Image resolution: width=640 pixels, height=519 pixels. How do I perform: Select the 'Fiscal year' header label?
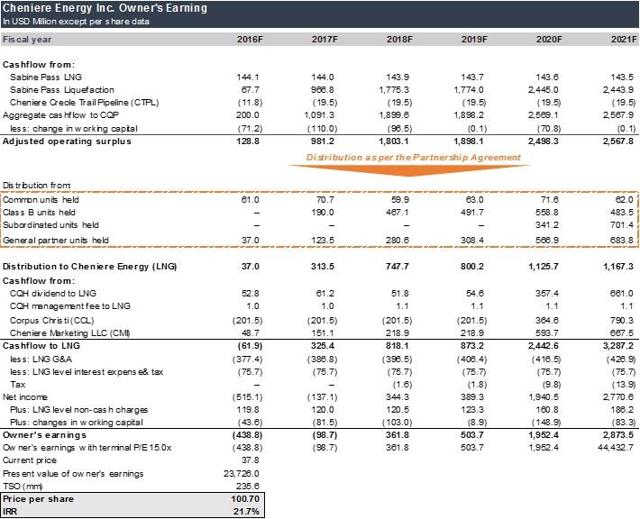click(27, 40)
